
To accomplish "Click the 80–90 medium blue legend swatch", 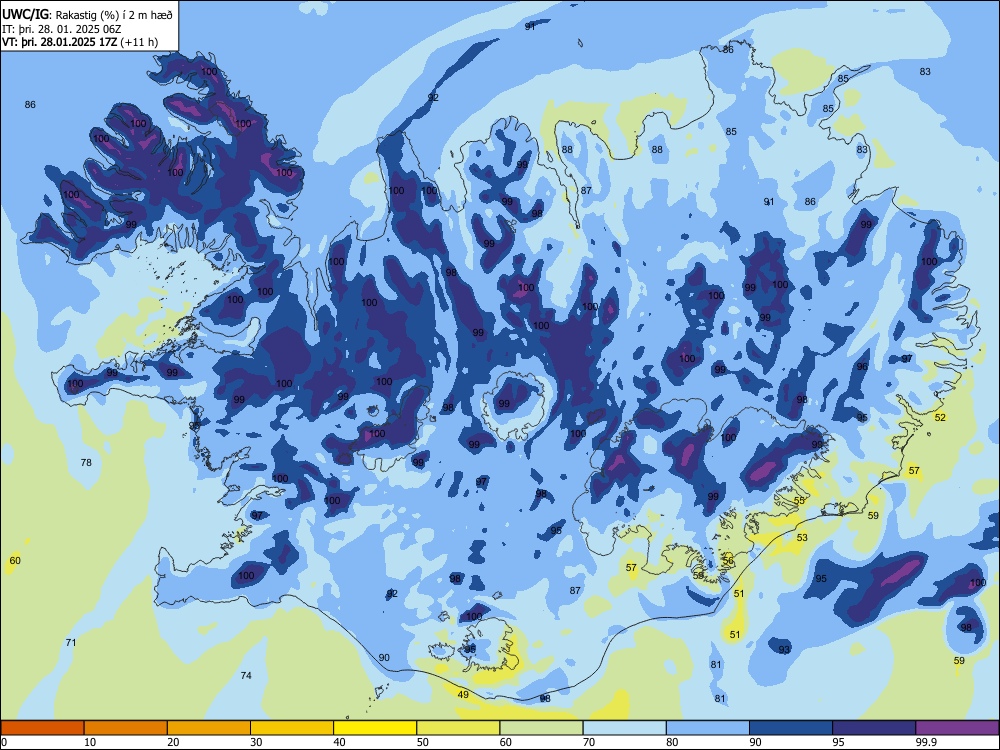I will 708,728.
